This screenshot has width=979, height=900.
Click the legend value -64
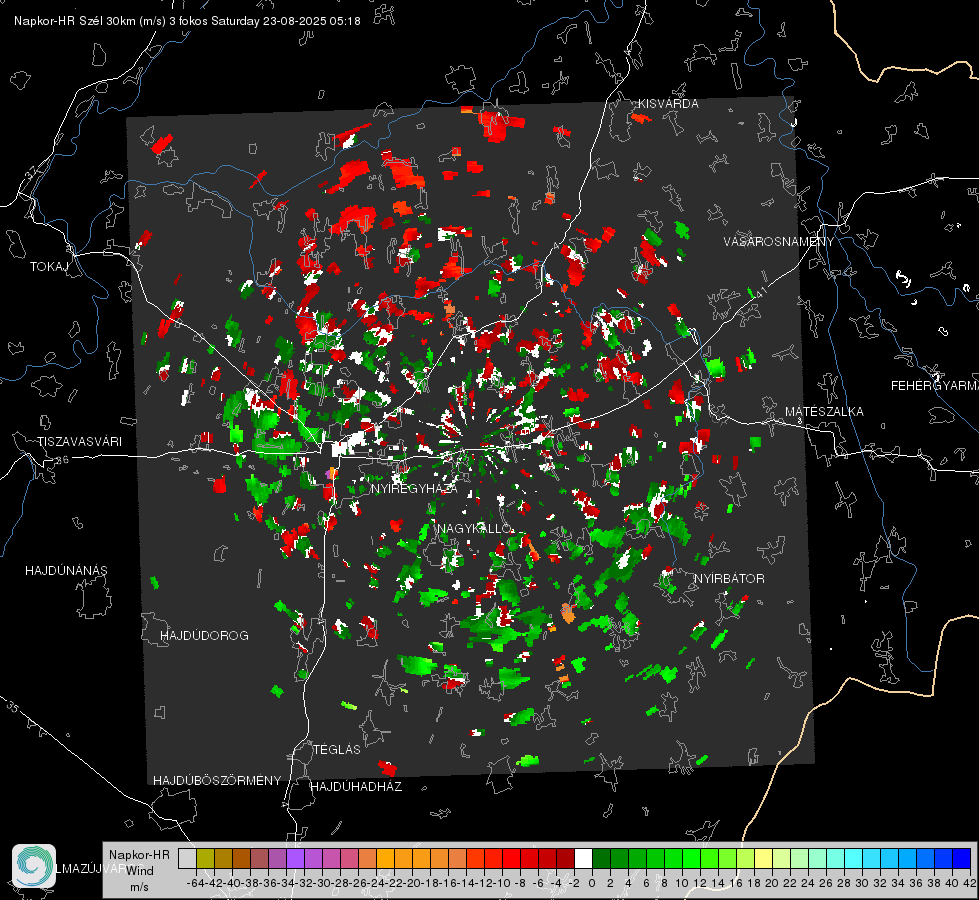pyautogui.click(x=195, y=883)
